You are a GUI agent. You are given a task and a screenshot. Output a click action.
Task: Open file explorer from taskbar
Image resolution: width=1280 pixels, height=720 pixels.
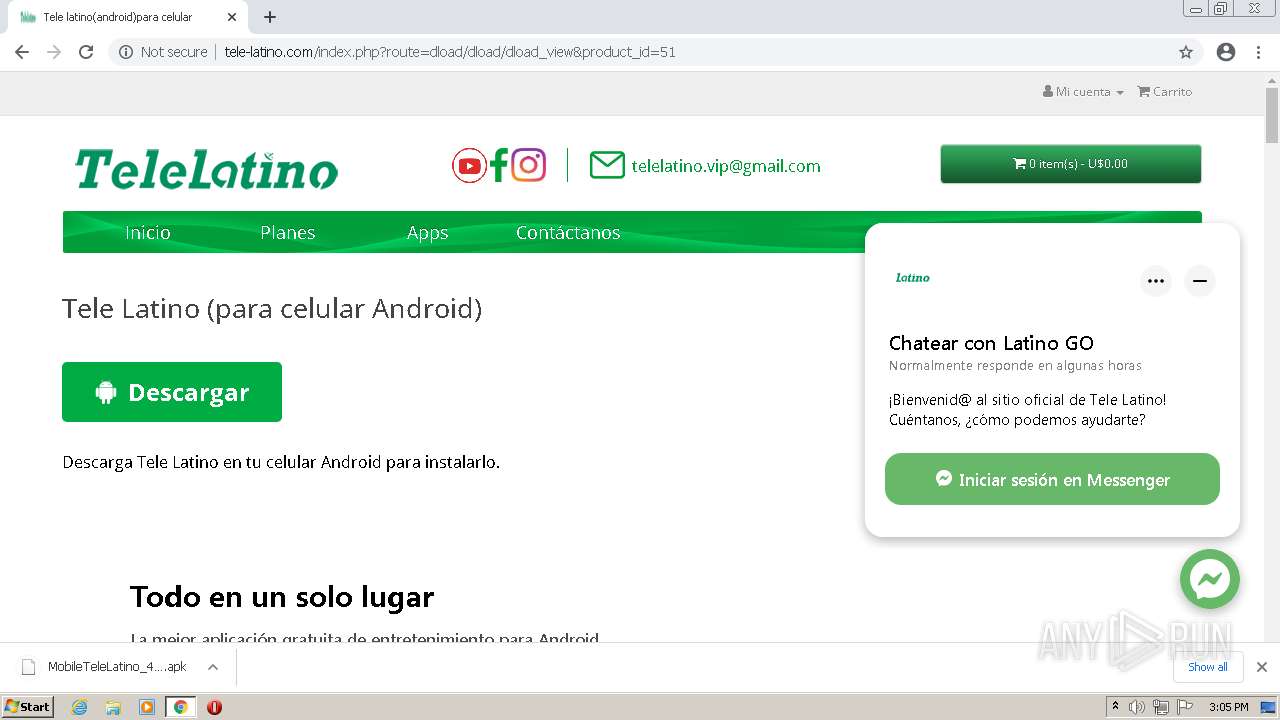(113, 707)
